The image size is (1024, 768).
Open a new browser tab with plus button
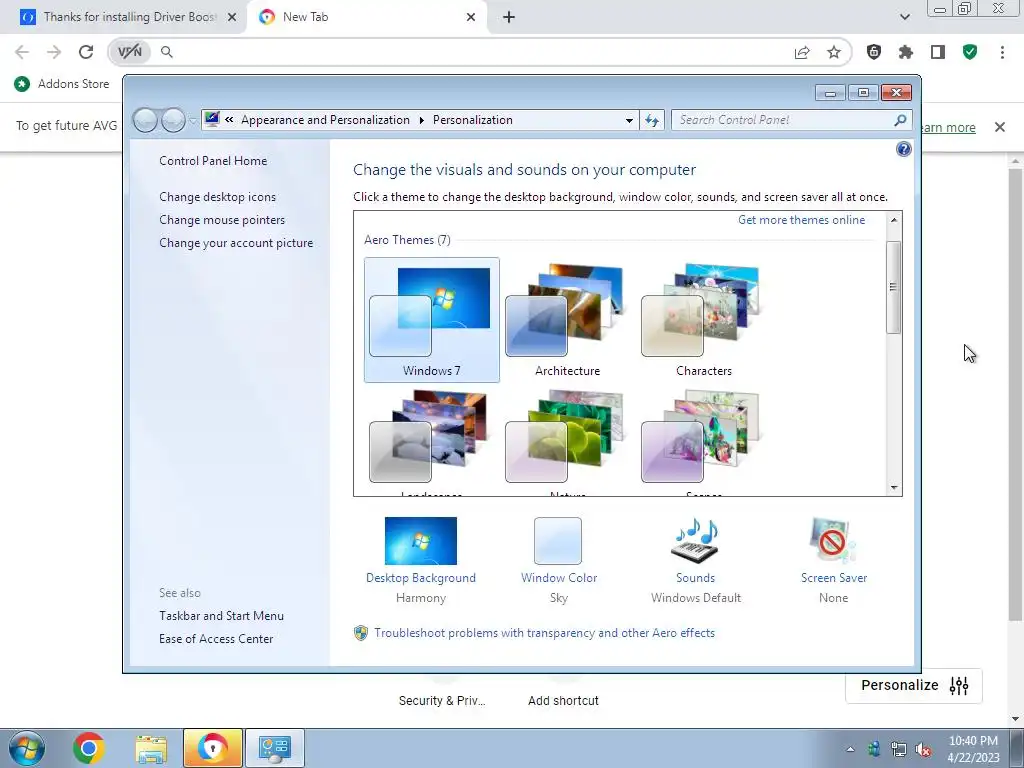coord(509,17)
